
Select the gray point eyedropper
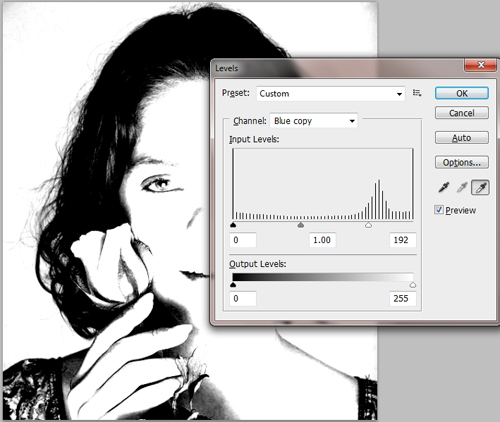pyautogui.click(x=462, y=188)
